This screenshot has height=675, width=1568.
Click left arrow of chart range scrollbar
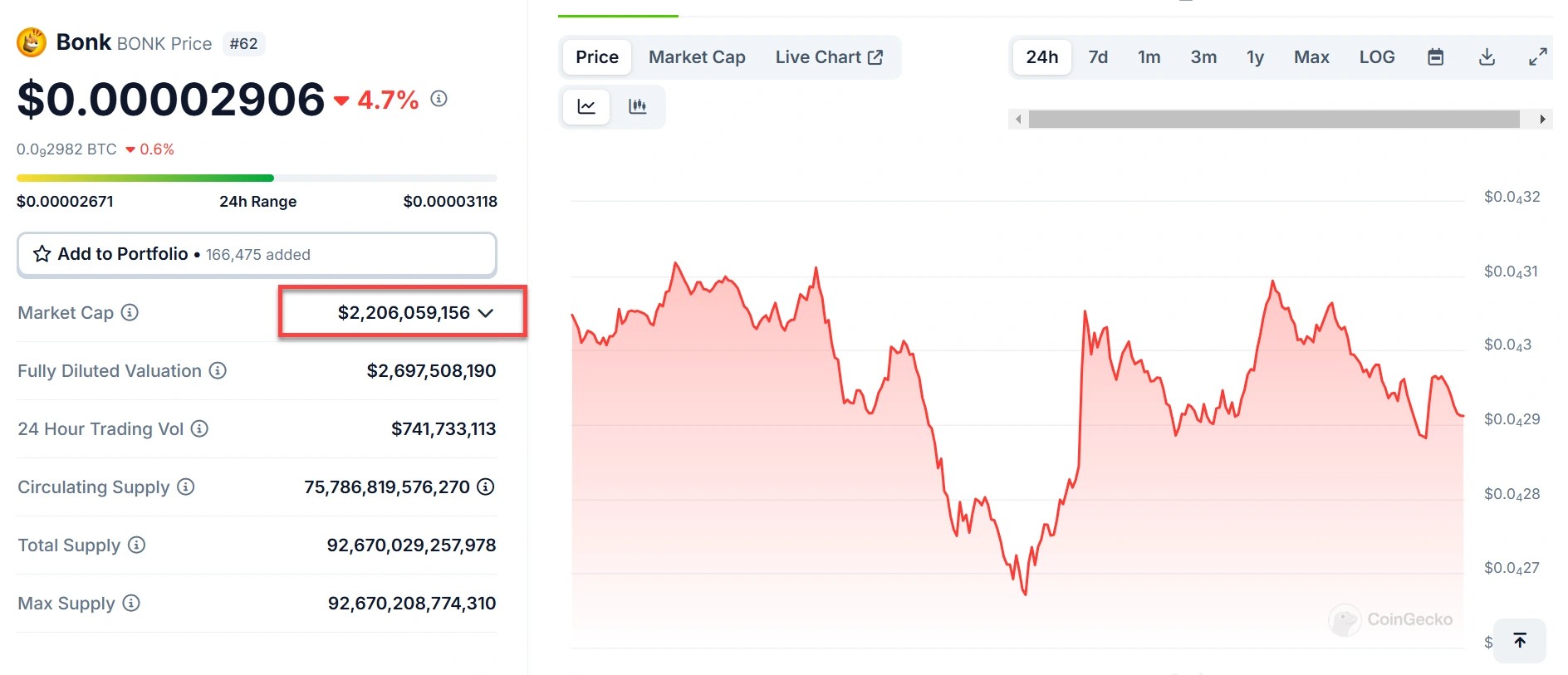coord(1018,120)
